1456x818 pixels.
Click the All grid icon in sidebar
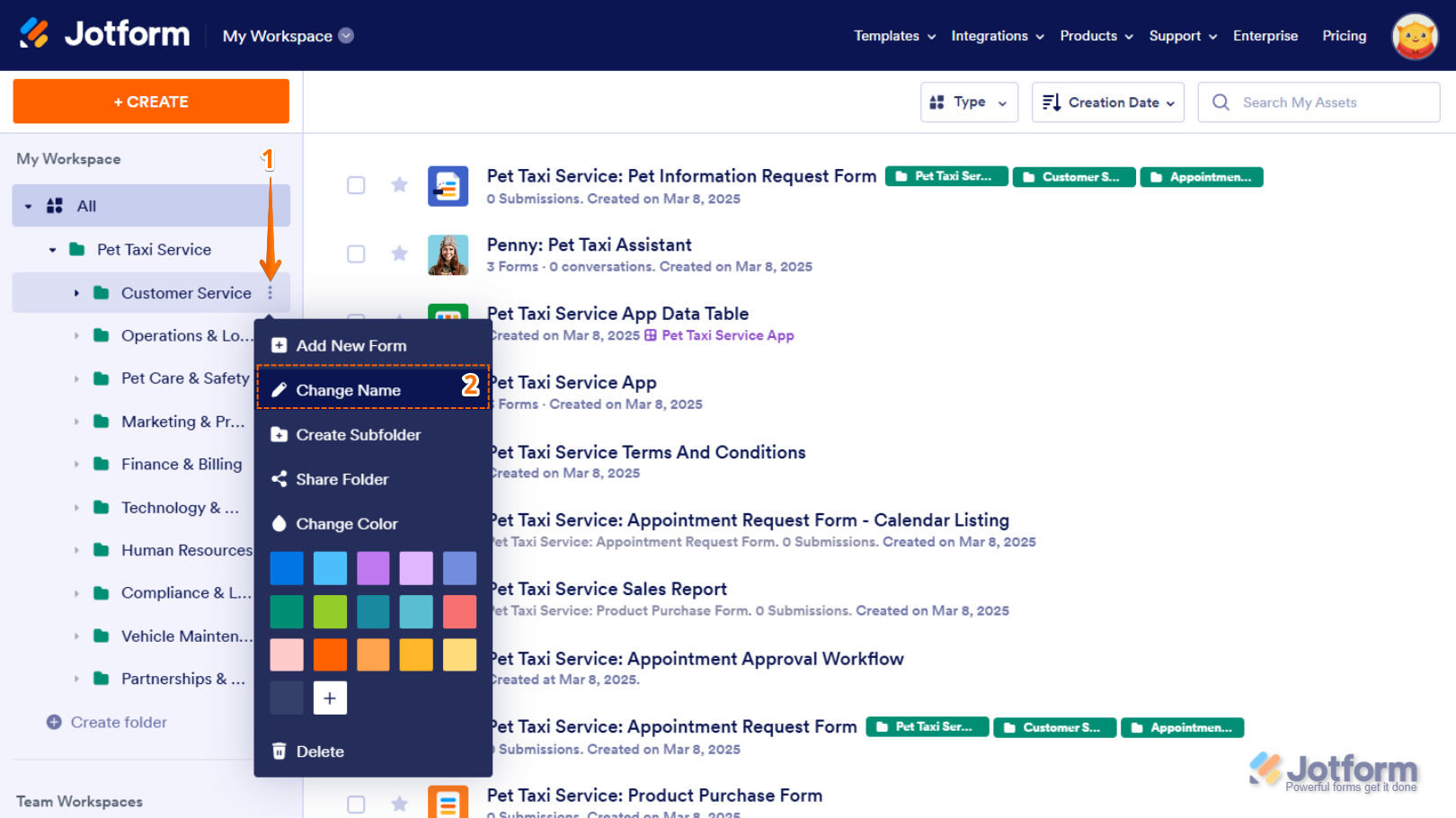pyautogui.click(x=55, y=206)
